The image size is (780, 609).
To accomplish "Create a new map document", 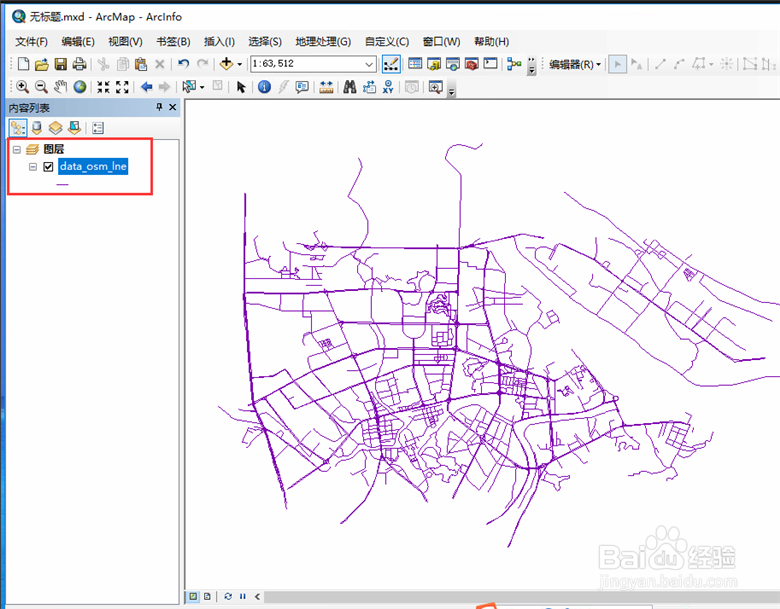I will (x=23, y=64).
